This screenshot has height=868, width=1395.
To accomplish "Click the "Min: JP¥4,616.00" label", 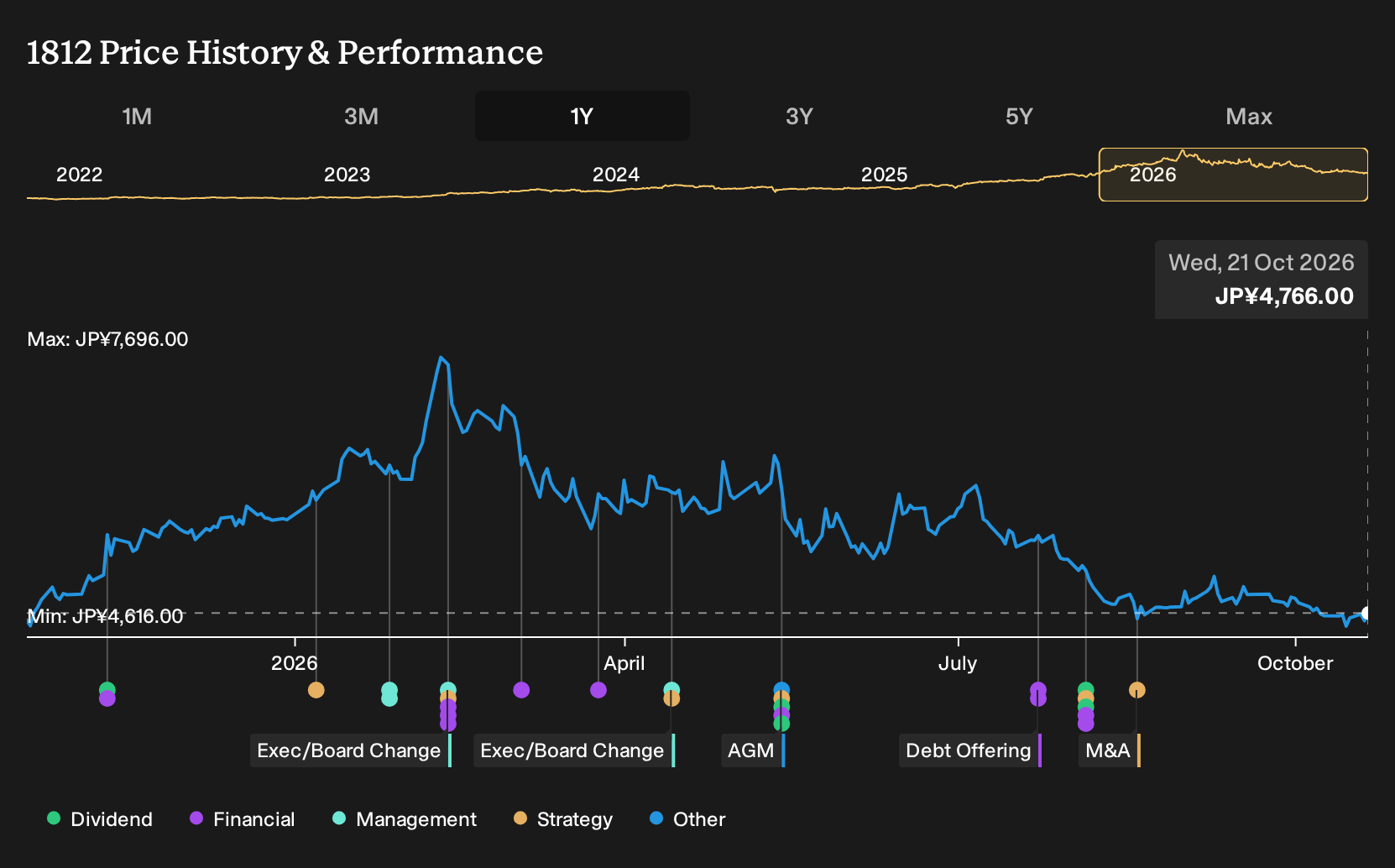I will coord(105,616).
